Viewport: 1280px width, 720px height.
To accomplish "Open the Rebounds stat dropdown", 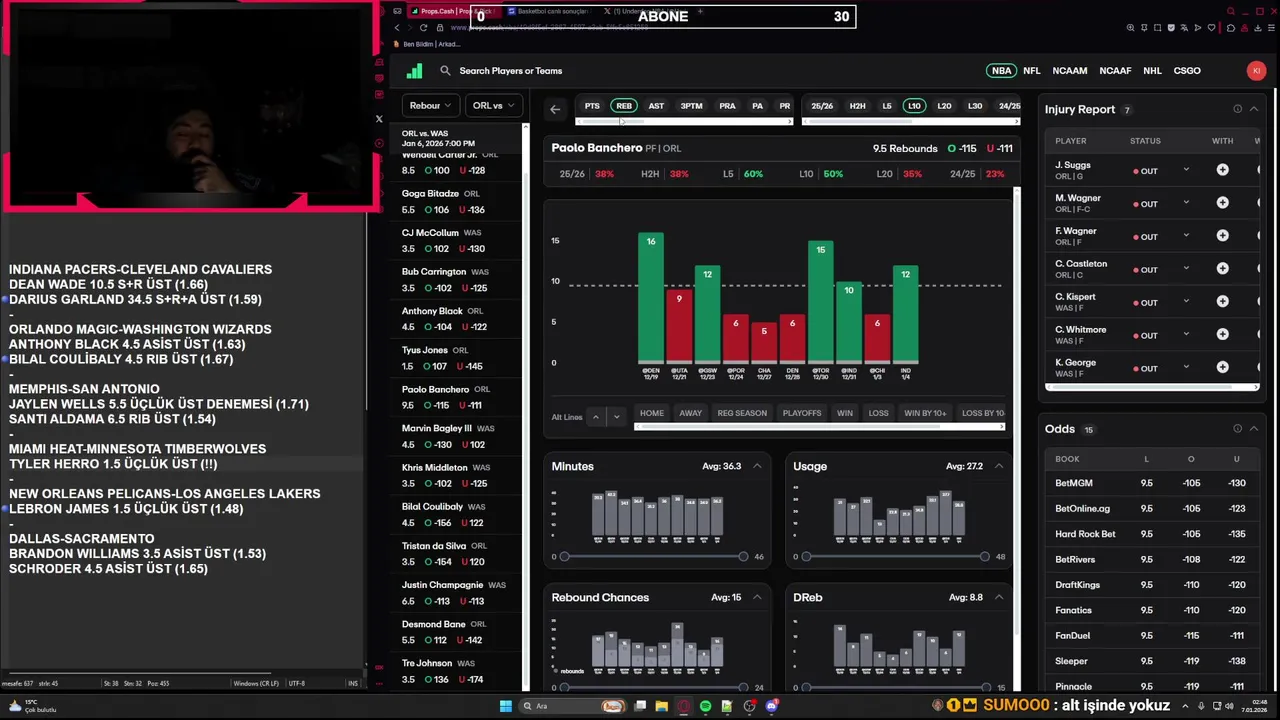I will (430, 105).
